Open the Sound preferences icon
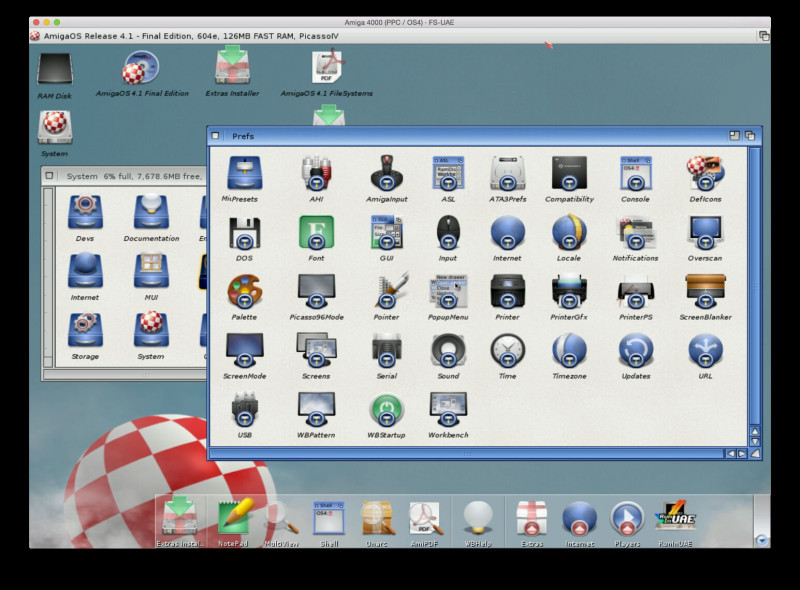The width and height of the screenshot is (800, 590). pyautogui.click(x=448, y=351)
